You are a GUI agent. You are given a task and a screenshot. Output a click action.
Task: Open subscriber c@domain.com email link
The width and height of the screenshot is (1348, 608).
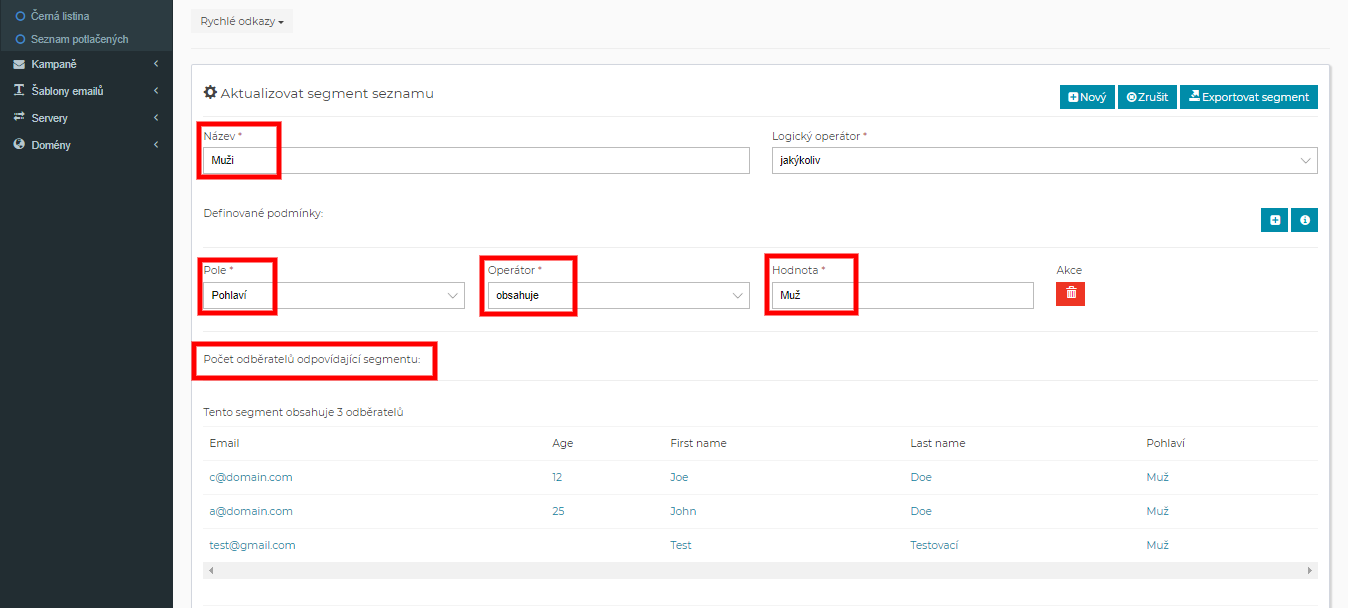(251, 477)
